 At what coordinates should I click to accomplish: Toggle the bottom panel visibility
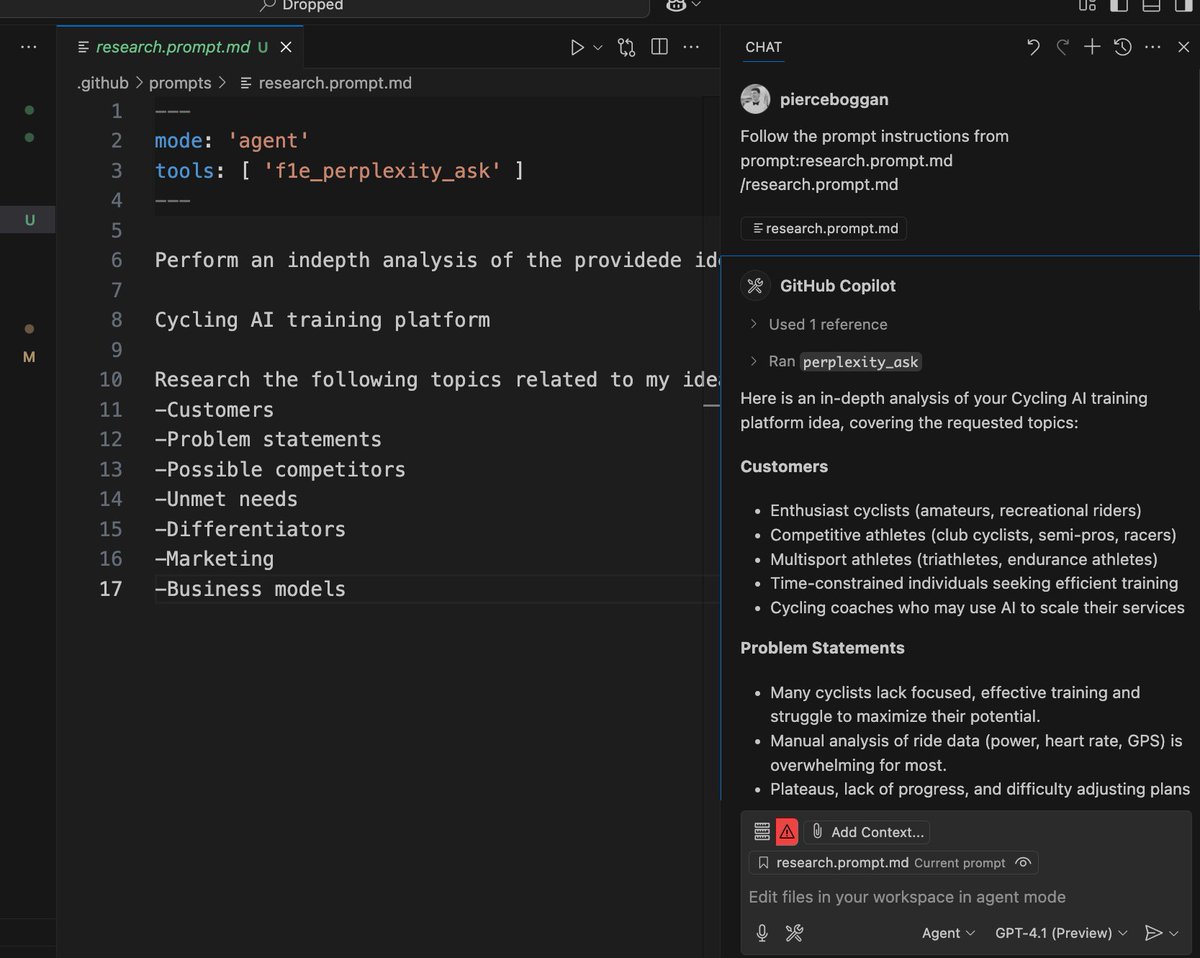tap(1151, 6)
